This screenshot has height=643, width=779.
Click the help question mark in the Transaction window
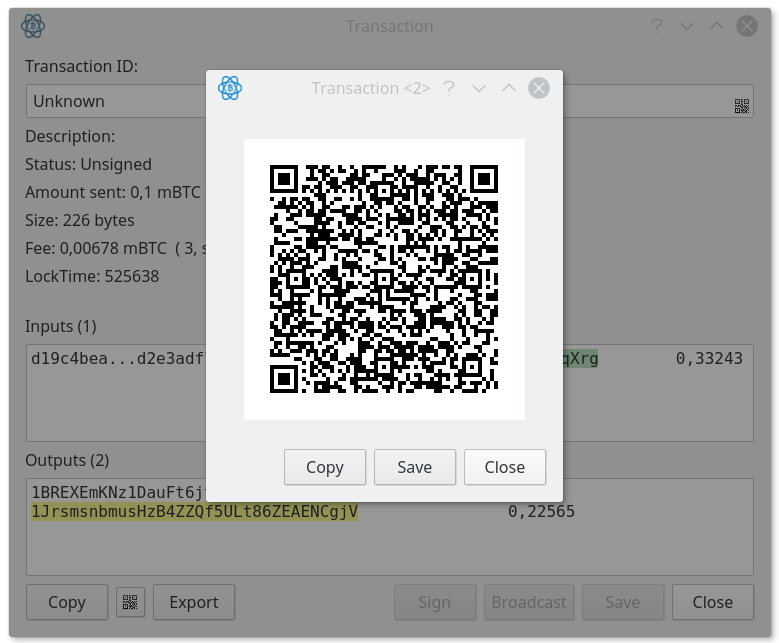(657, 26)
